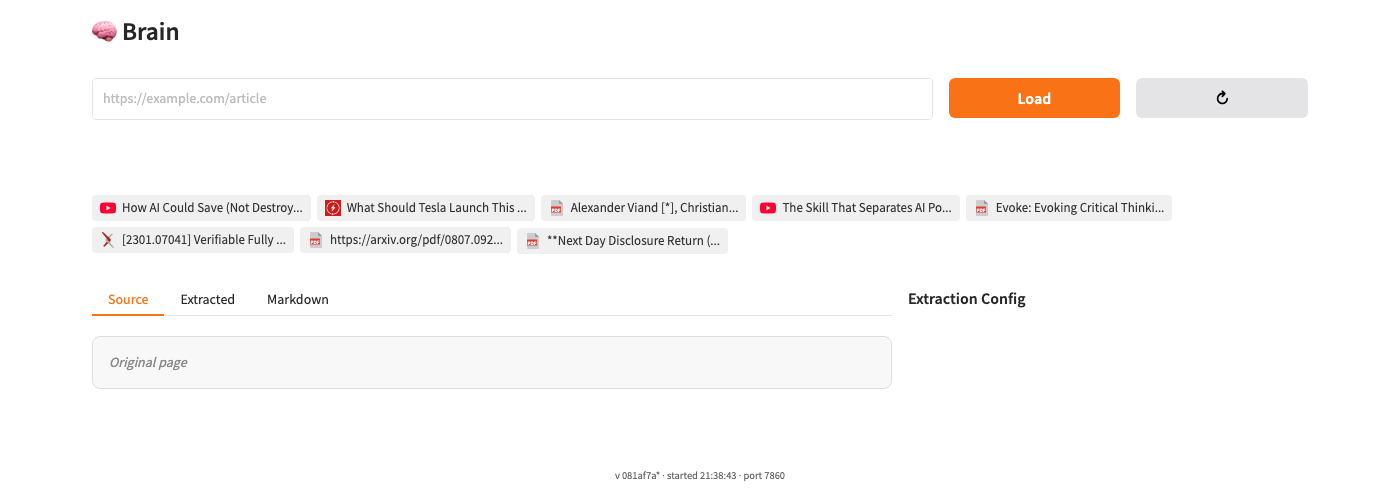Click the brain emoji in the header
The image size is (1400, 500).
click(x=104, y=32)
